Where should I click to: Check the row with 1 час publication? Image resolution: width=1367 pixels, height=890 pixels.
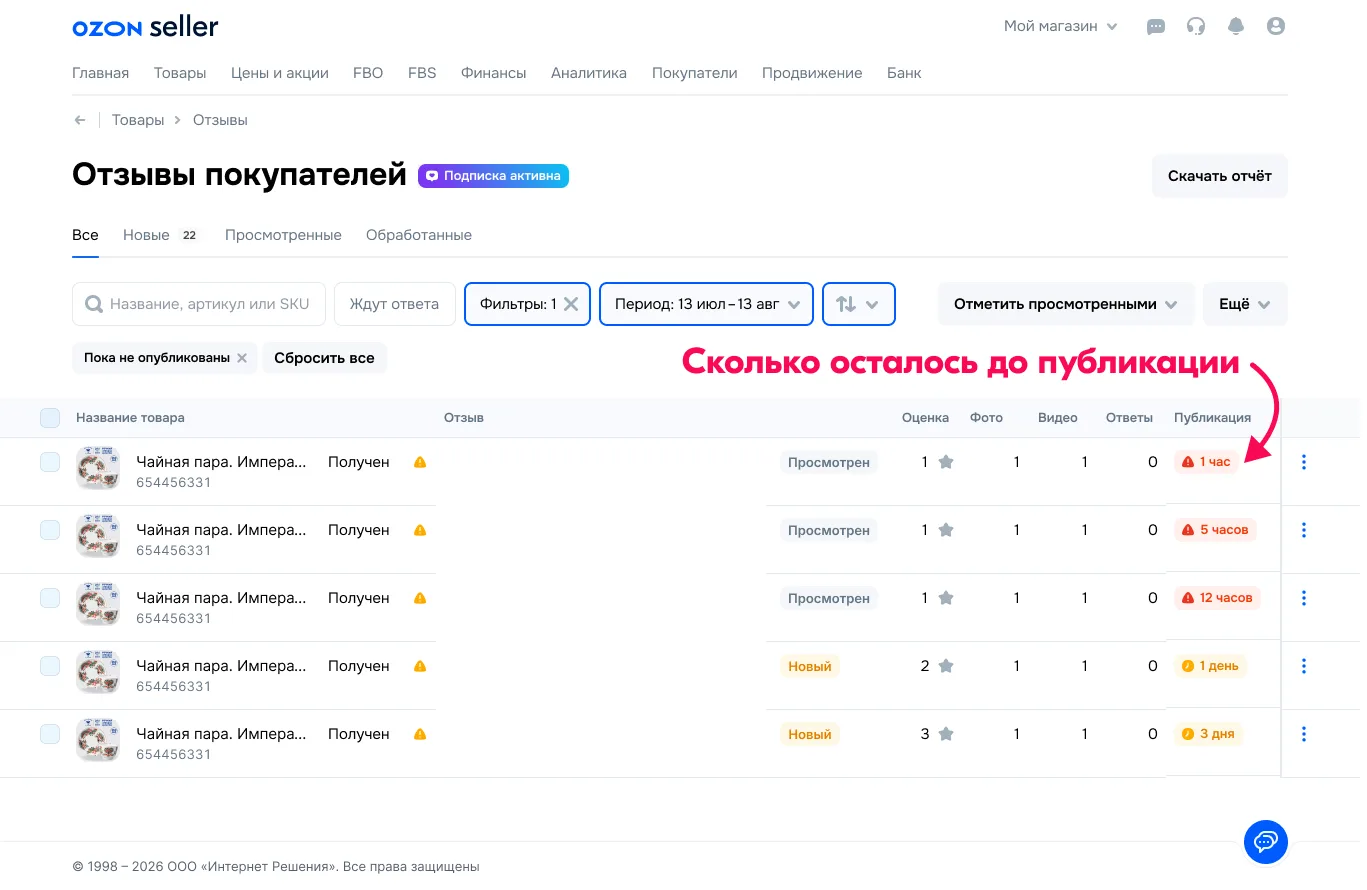point(50,462)
